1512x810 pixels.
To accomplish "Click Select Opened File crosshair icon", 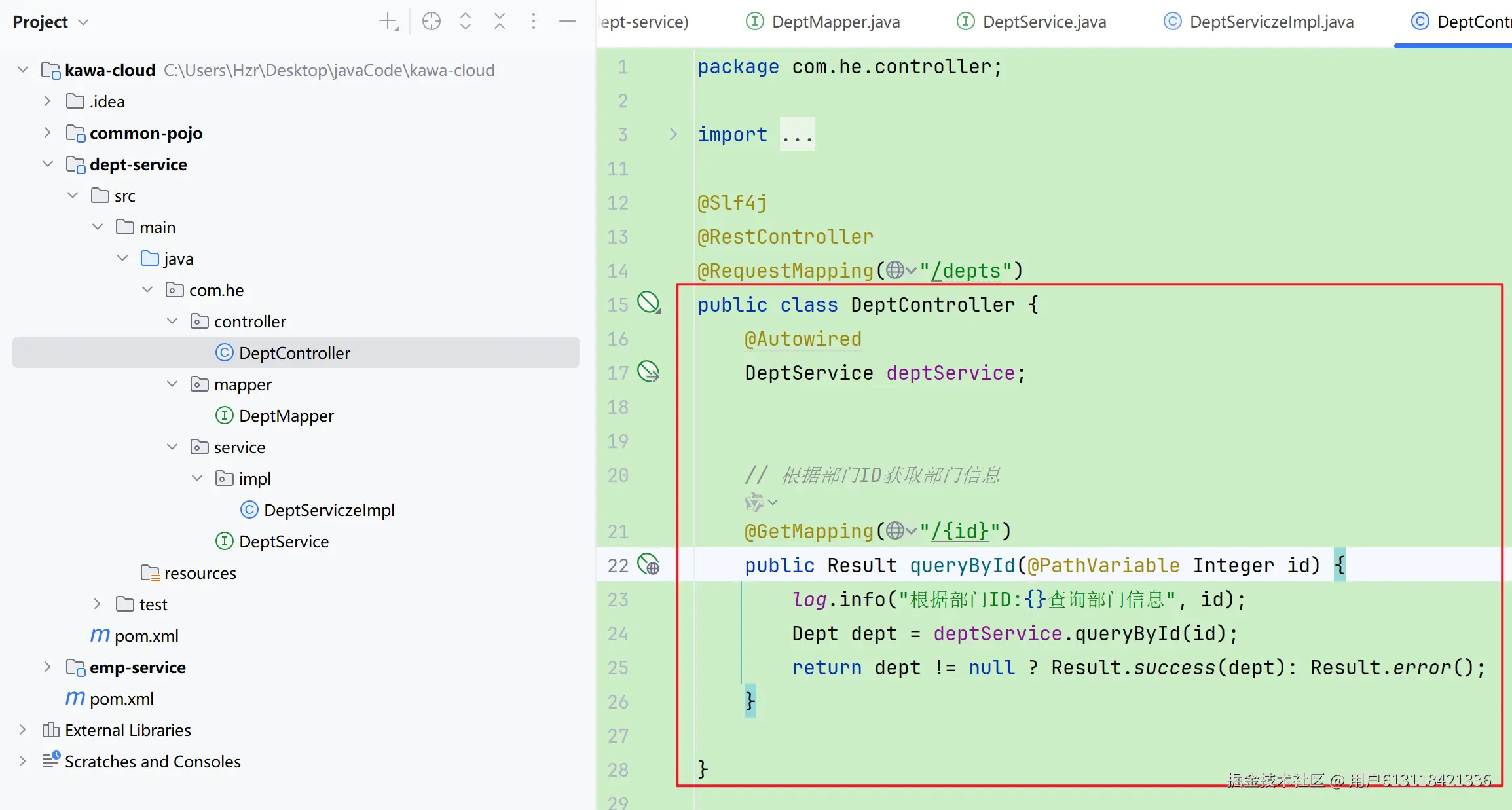I will pos(431,22).
